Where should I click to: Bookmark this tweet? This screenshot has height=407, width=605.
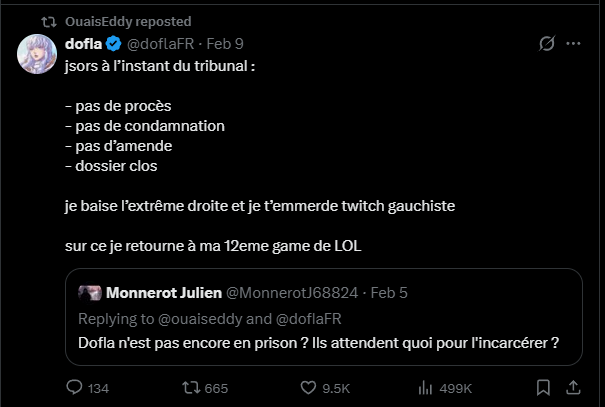(x=545, y=387)
